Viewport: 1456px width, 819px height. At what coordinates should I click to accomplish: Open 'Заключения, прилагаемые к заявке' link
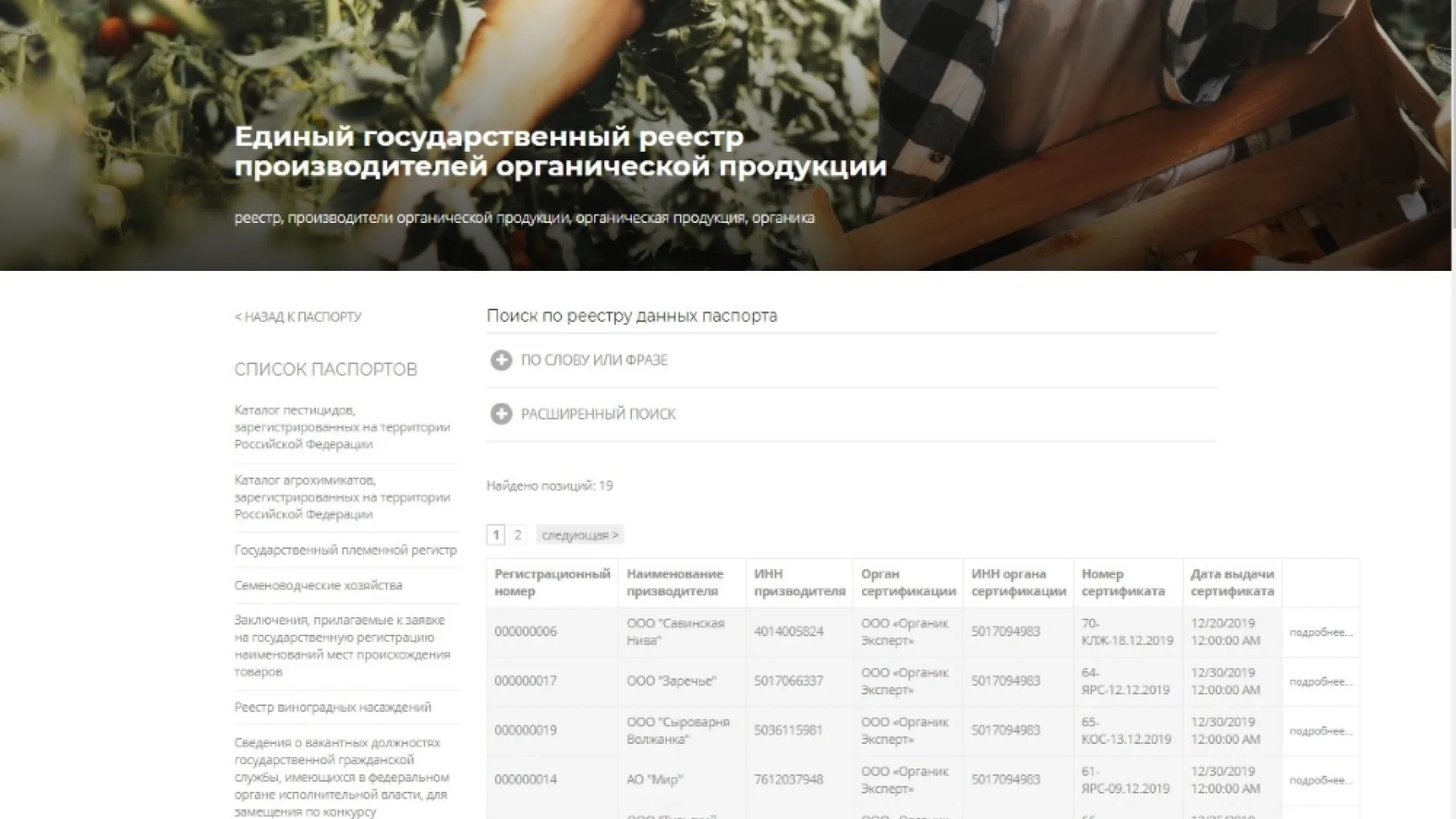pyautogui.click(x=342, y=646)
